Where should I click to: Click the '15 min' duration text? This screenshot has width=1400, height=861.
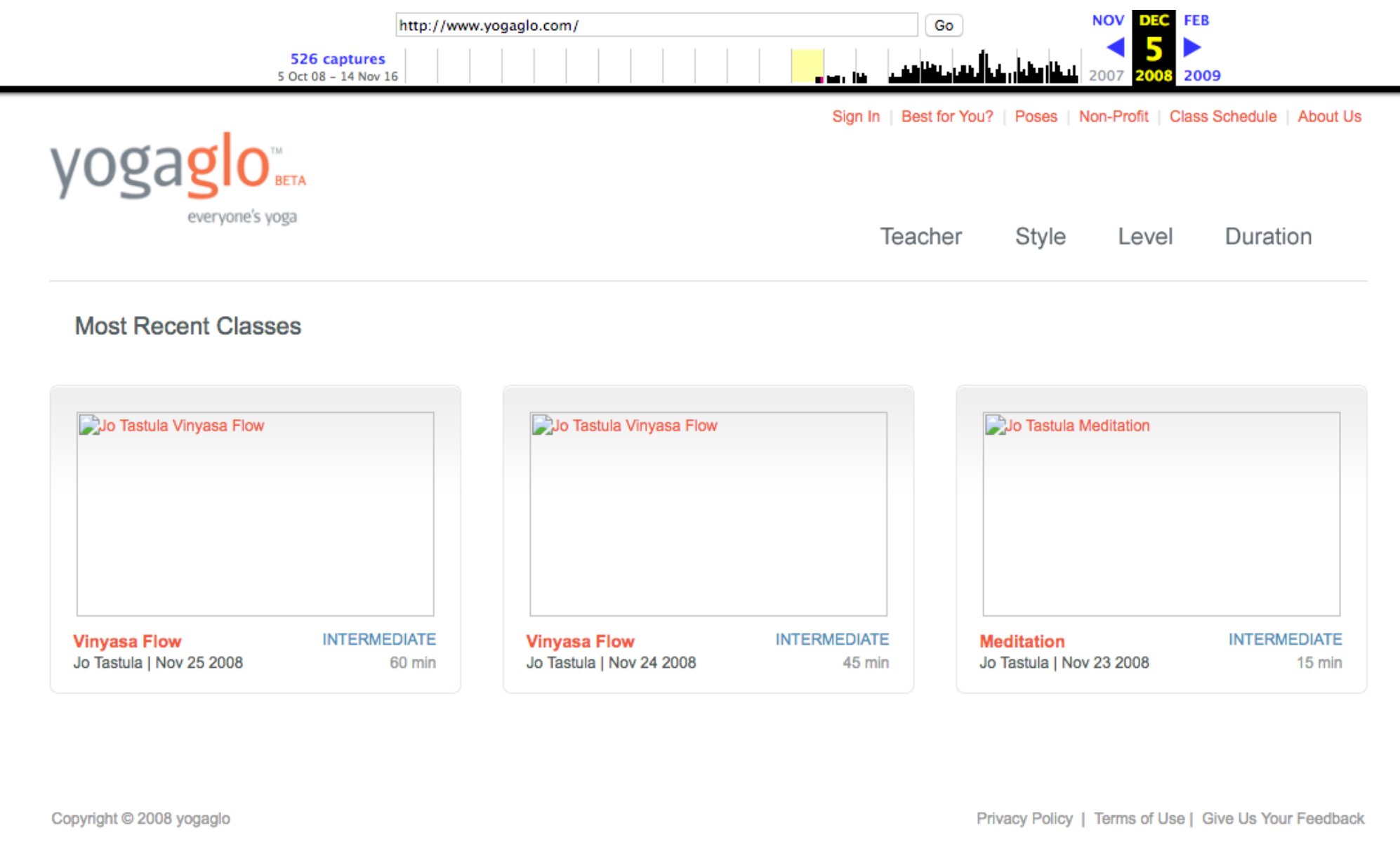[1319, 662]
